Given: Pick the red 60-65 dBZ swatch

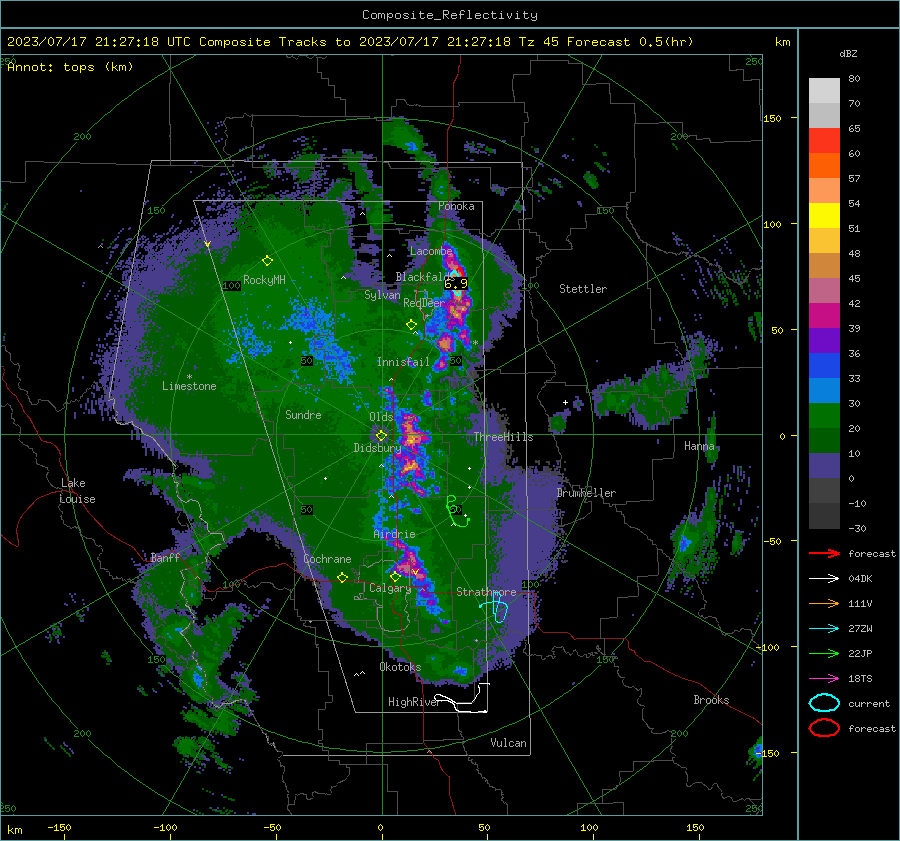Looking at the screenshot, I should [x=824, y=141].
